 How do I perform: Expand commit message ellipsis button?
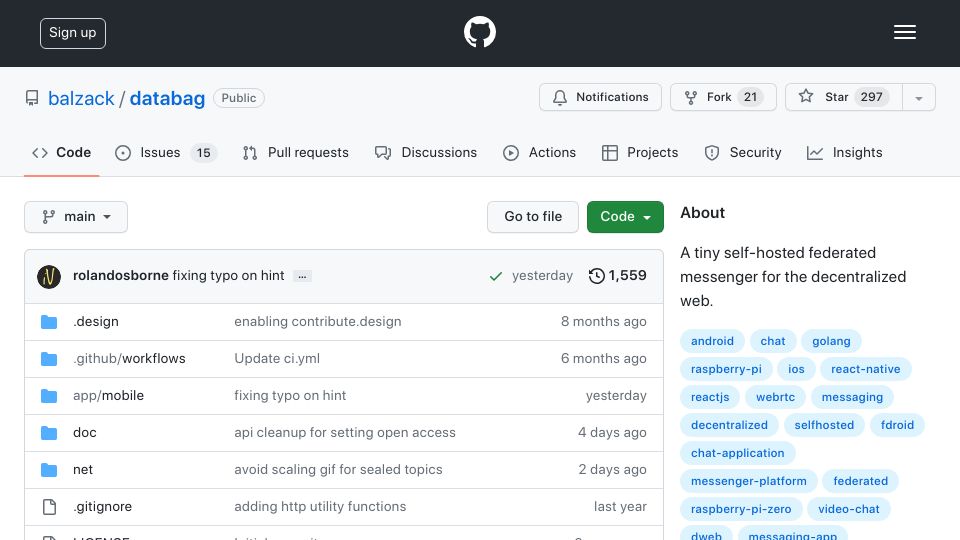[x=302, y=276]
